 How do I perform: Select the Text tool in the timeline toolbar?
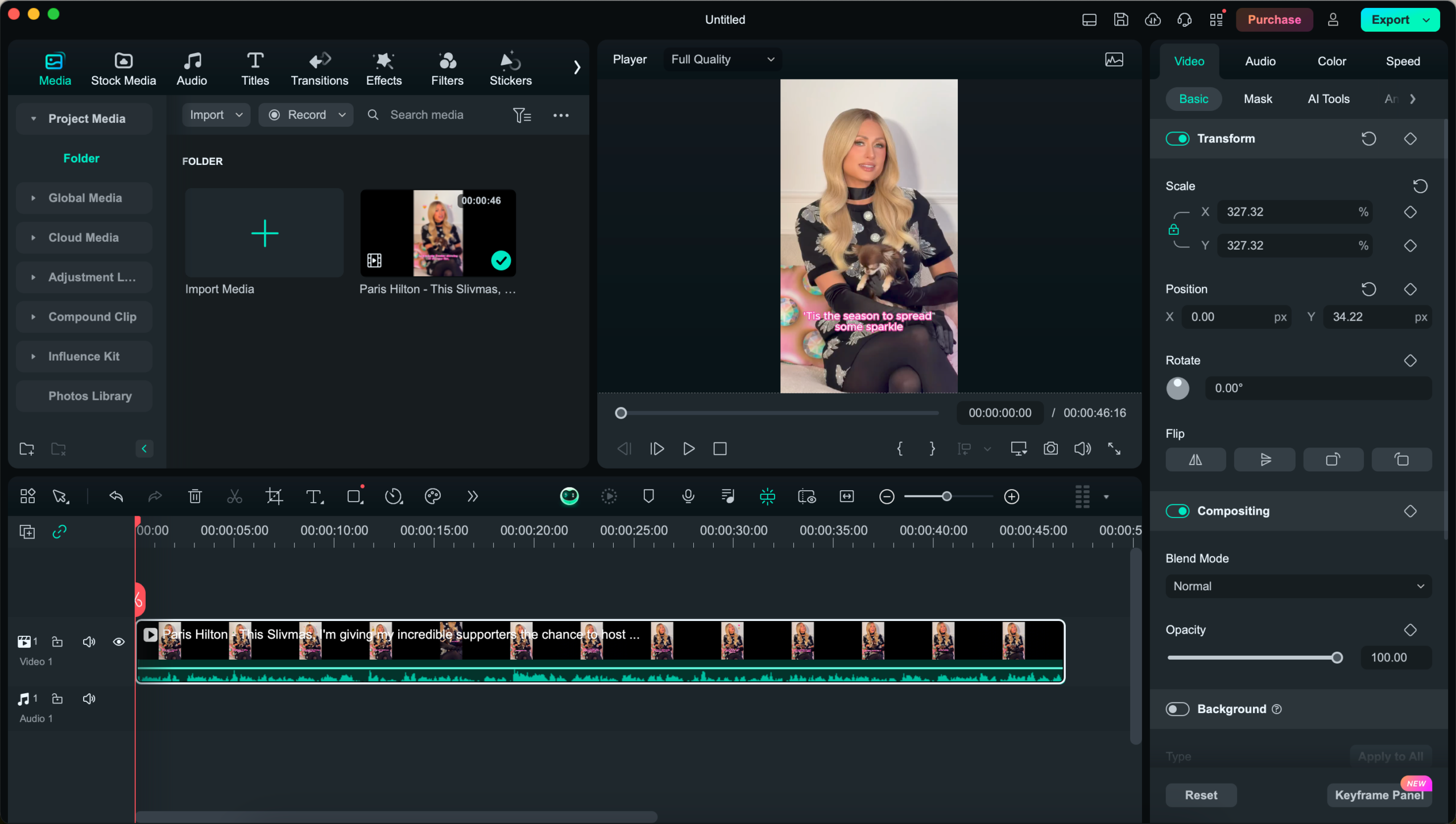click(315, 496)
